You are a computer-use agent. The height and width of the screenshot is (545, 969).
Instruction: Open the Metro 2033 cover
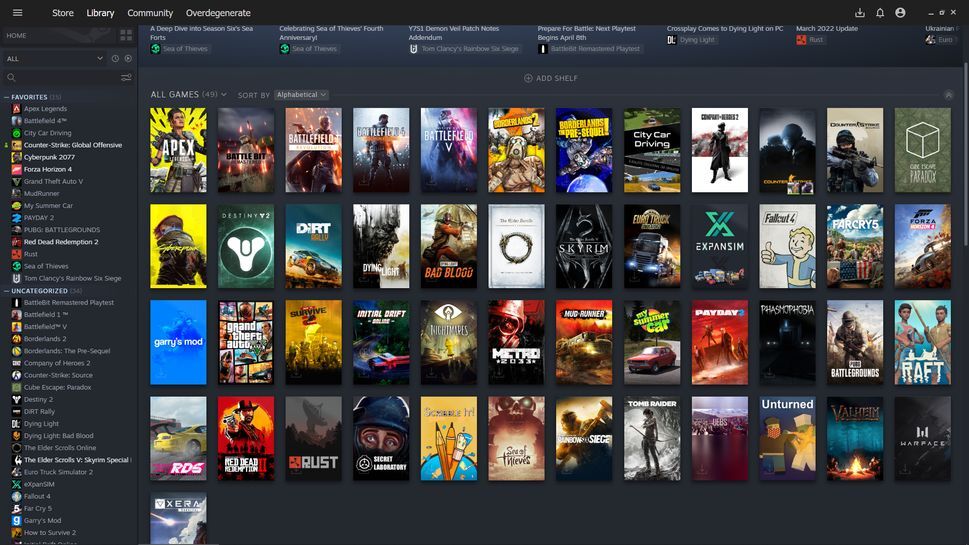517,342
